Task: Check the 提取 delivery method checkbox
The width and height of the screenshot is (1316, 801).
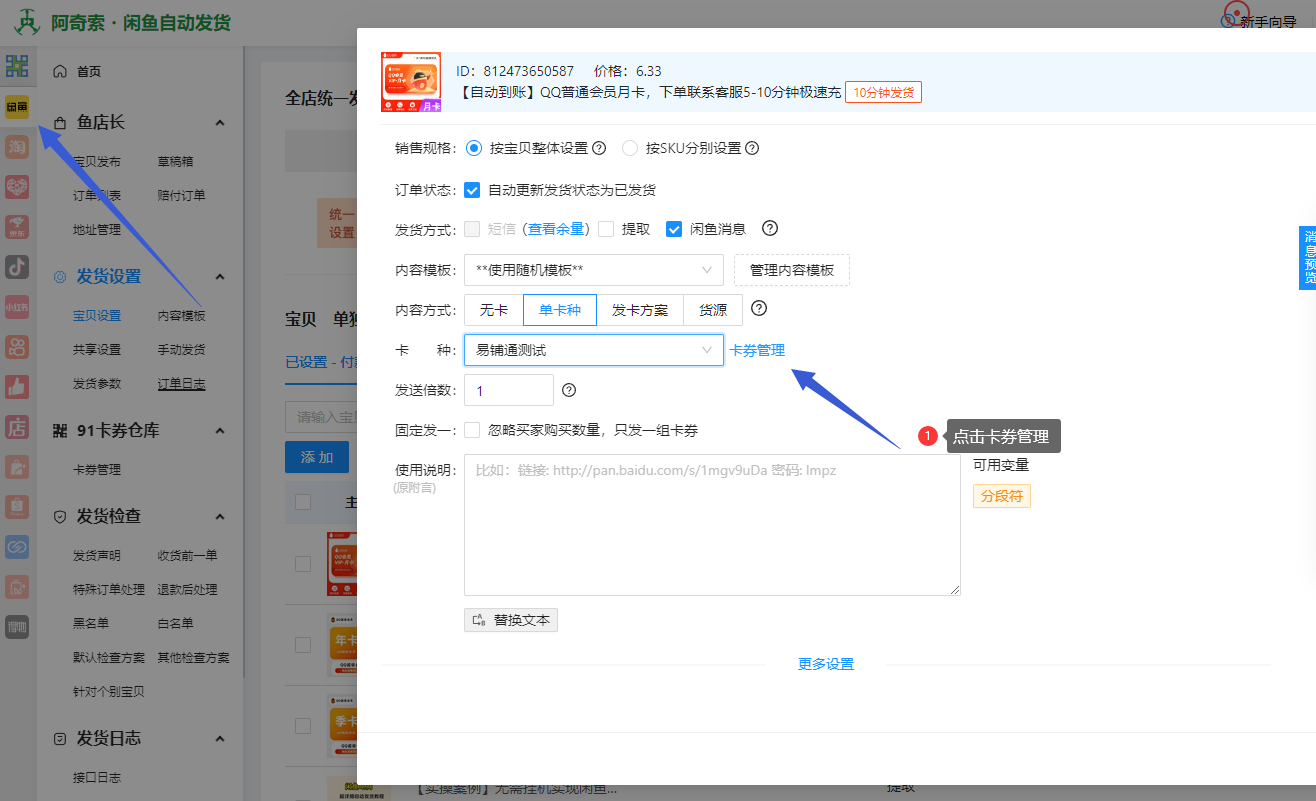Action: pyautogui.click(x=606, y=229)
